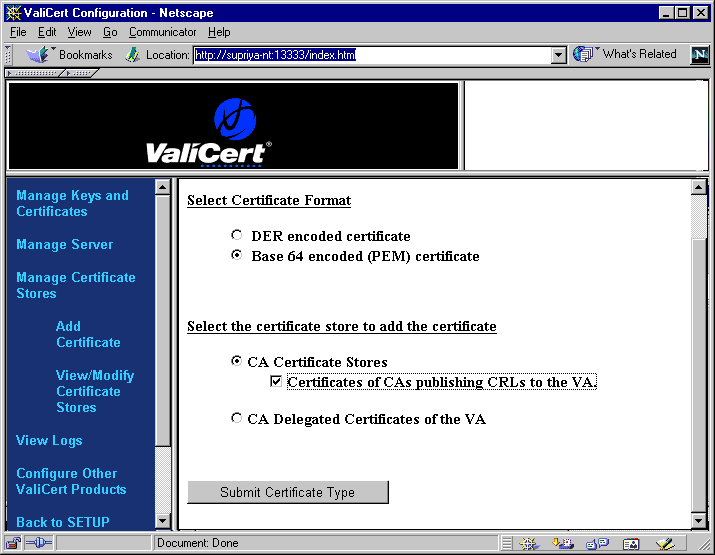Open the What's Related icon

click(x=585, y=54)
